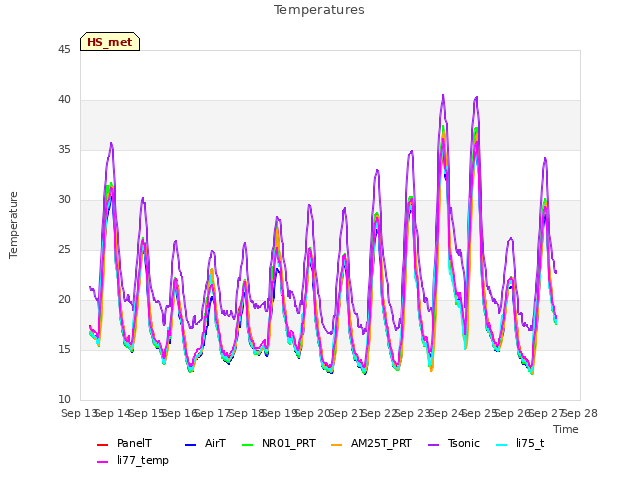This screenshot has height=480, width=640.
Task: Click the green NR01_PRT legend color marker
Action: coord(248,444)
